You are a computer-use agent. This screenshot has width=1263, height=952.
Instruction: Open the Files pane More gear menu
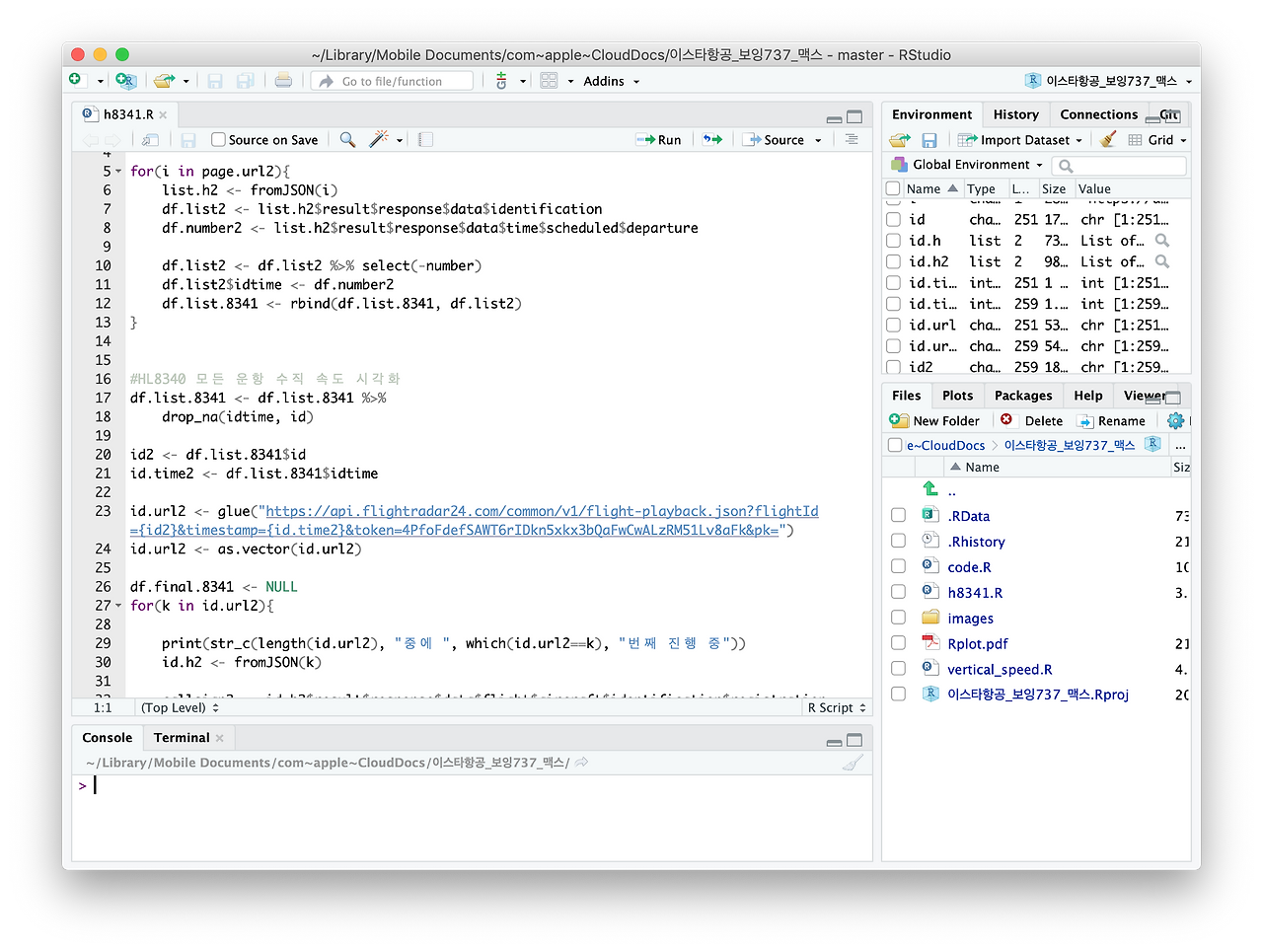click(1175, 420)
